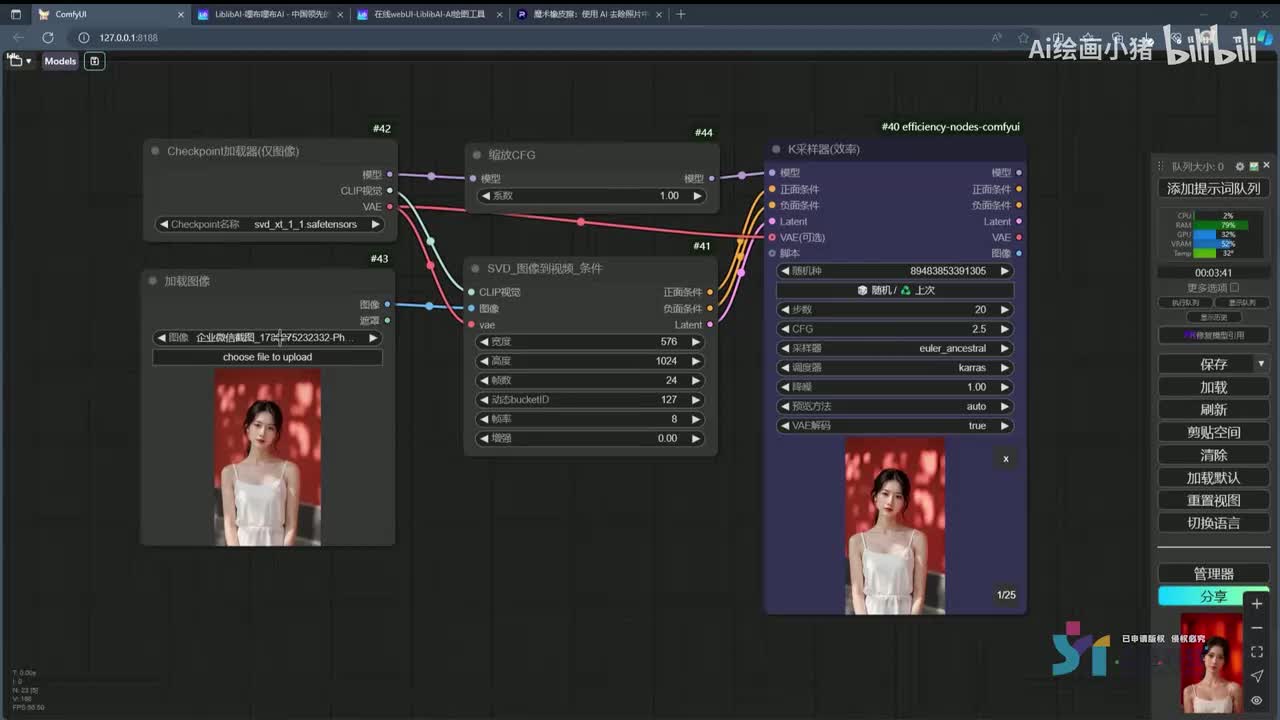
Task: Go back in the browser
Action: (19, 37)
